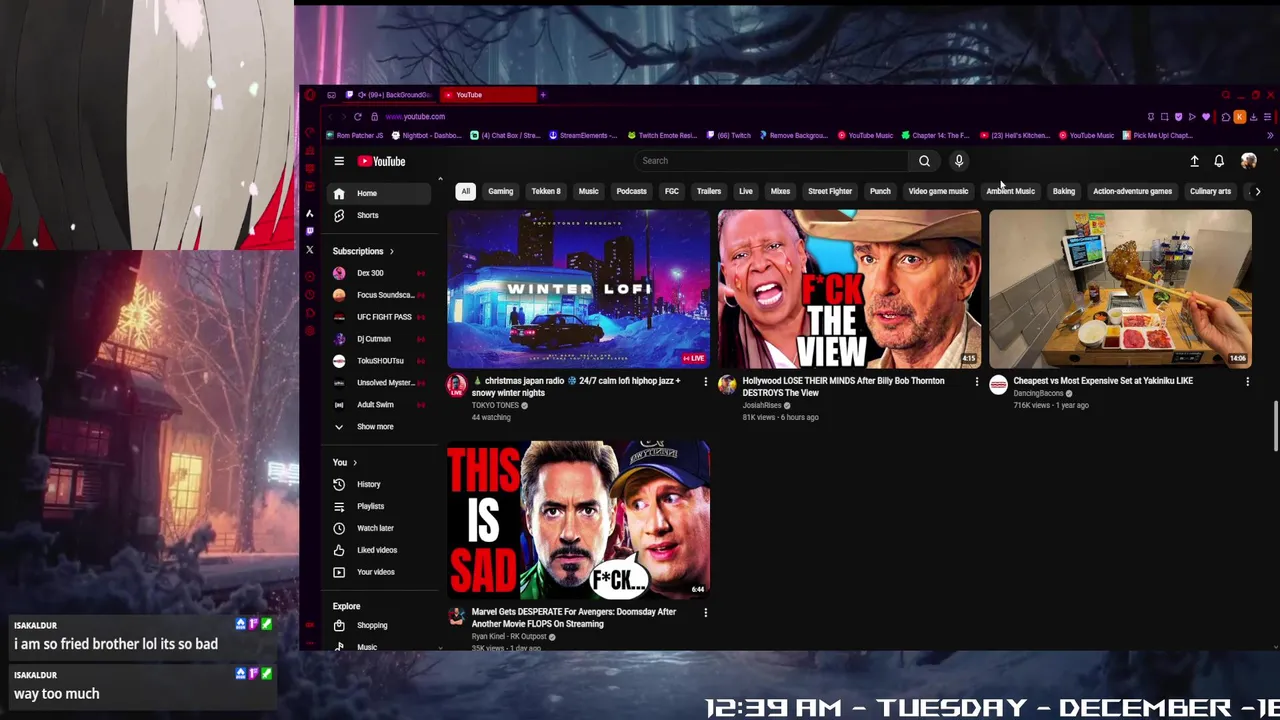Click the TOKYO TONES channel avatar
Viewport: 1280px width, 720px height.
pos(456,385)
